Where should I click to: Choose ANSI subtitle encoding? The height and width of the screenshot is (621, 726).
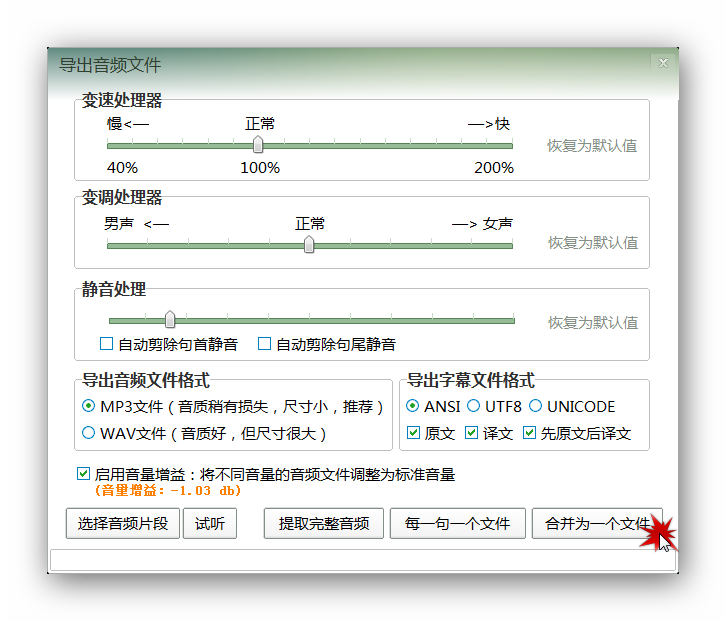(413, 406)
